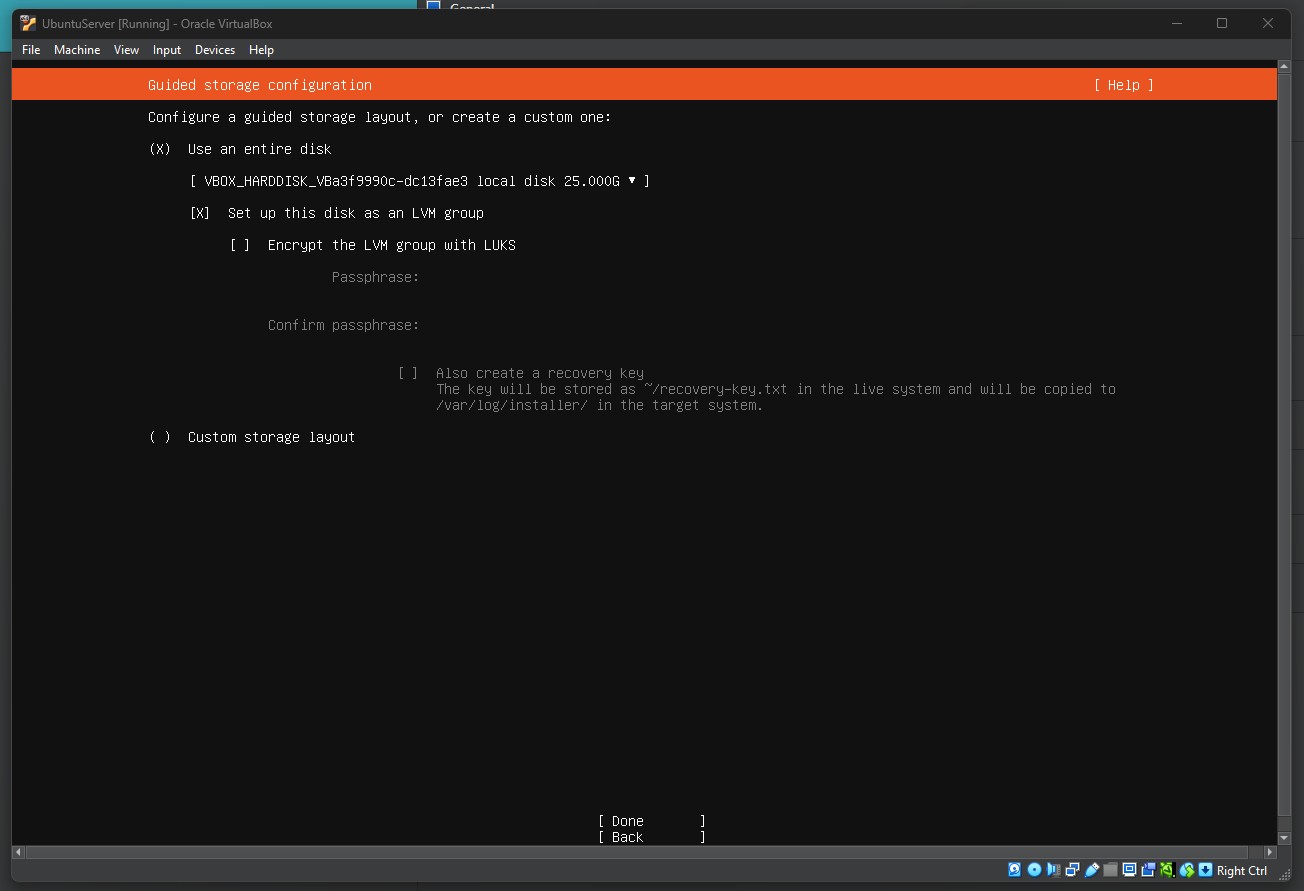Open the Machine menu
This screenshot has width=1304, height=891.
(76, 49)
